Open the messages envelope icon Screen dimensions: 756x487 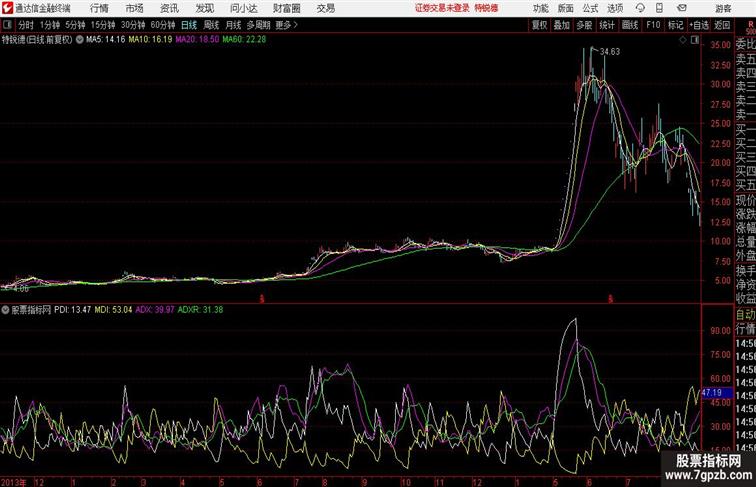click(681, 8)
